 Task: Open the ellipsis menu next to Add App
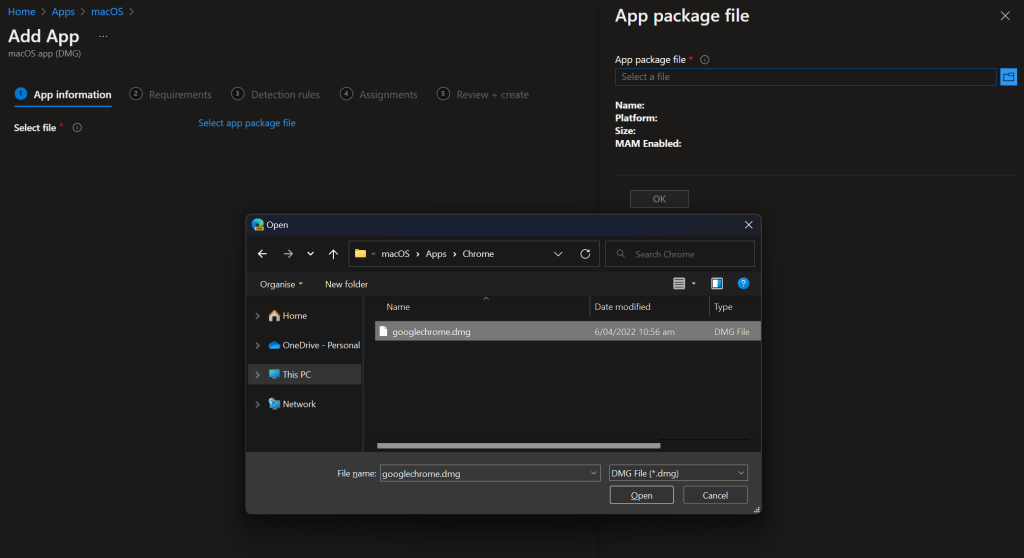coord(103,37)
